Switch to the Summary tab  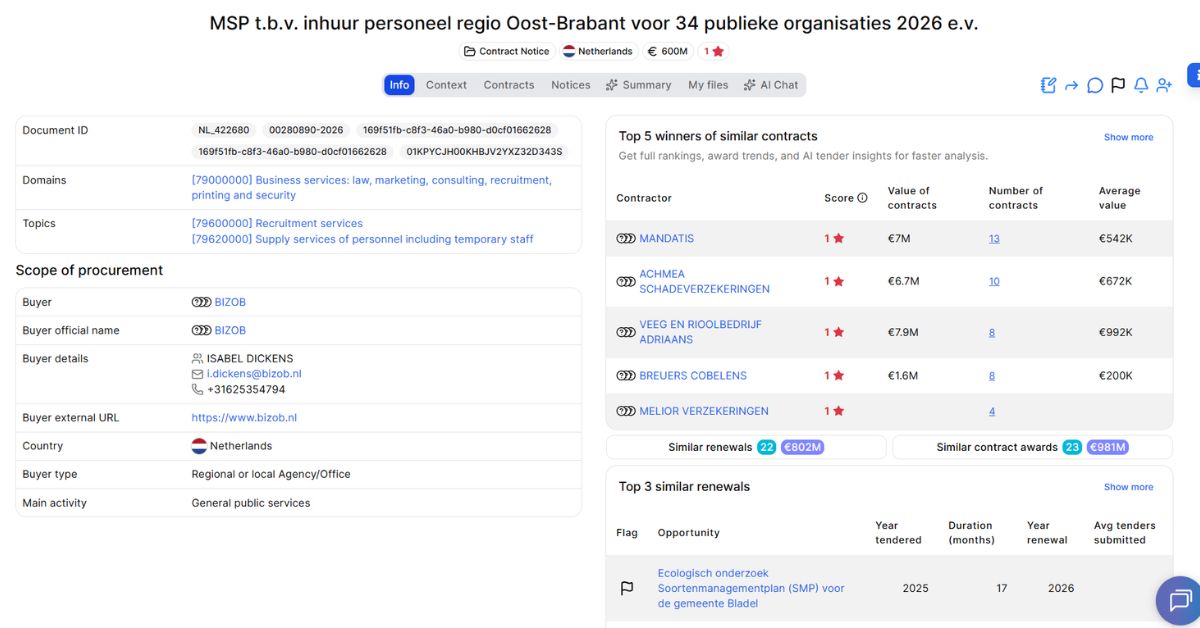click(638, 85)
